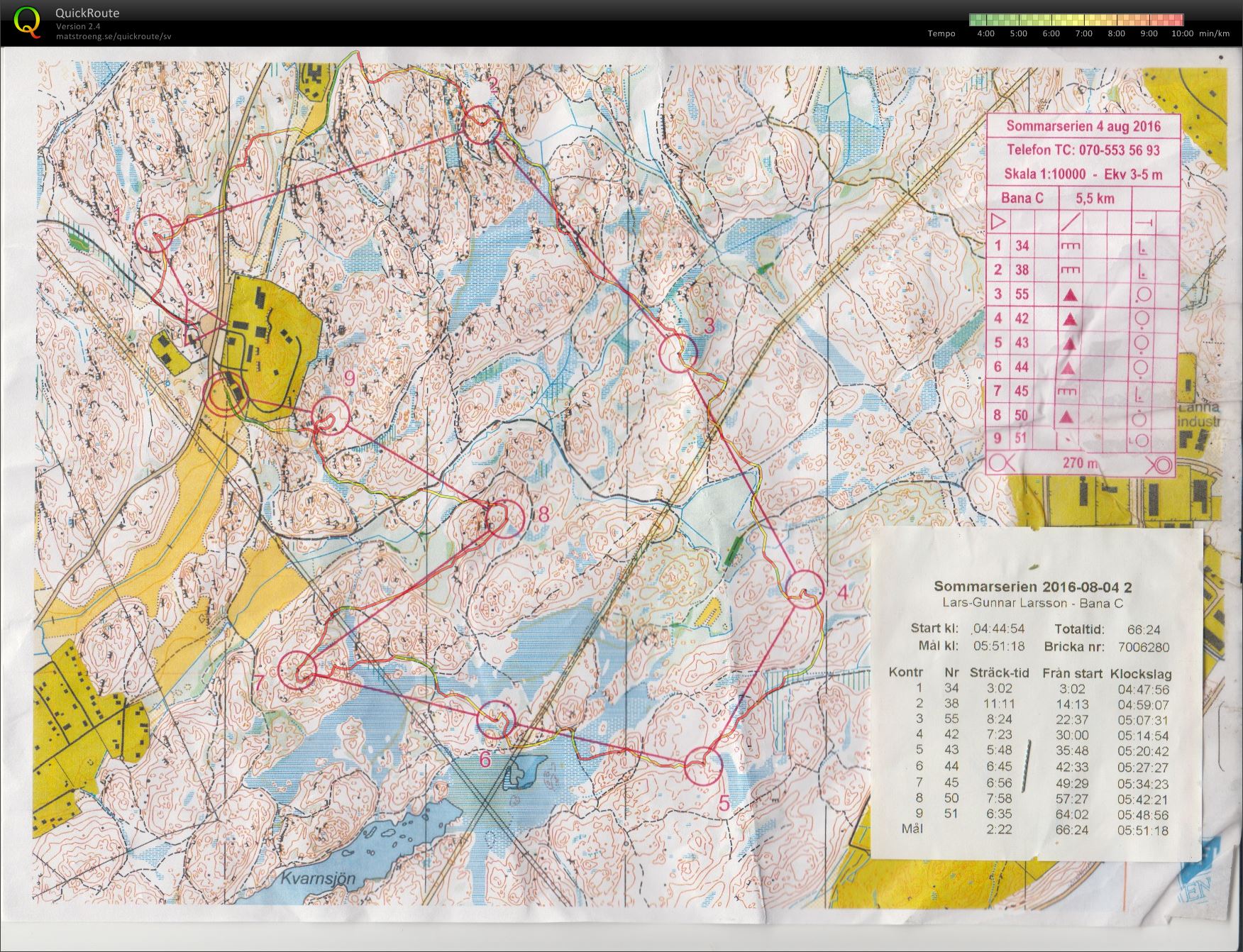The height and width of the screenshot is (952, 1243).
Task: Click the Bana C cell in description table
Action: 1022,198
